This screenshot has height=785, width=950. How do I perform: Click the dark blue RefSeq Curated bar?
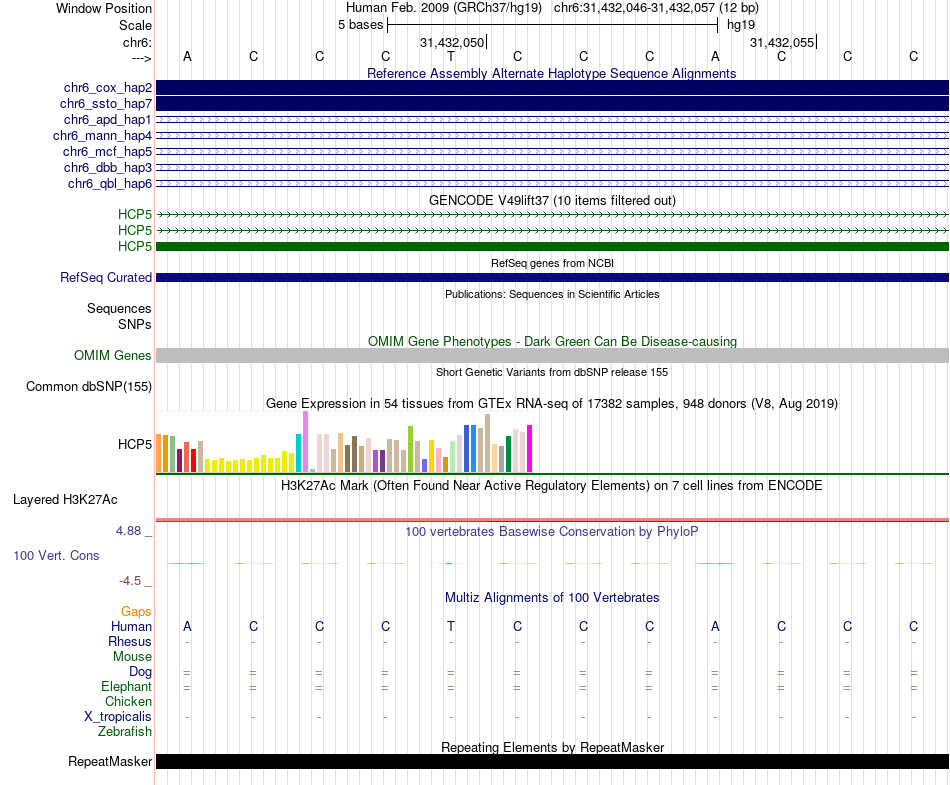[552, 277]
